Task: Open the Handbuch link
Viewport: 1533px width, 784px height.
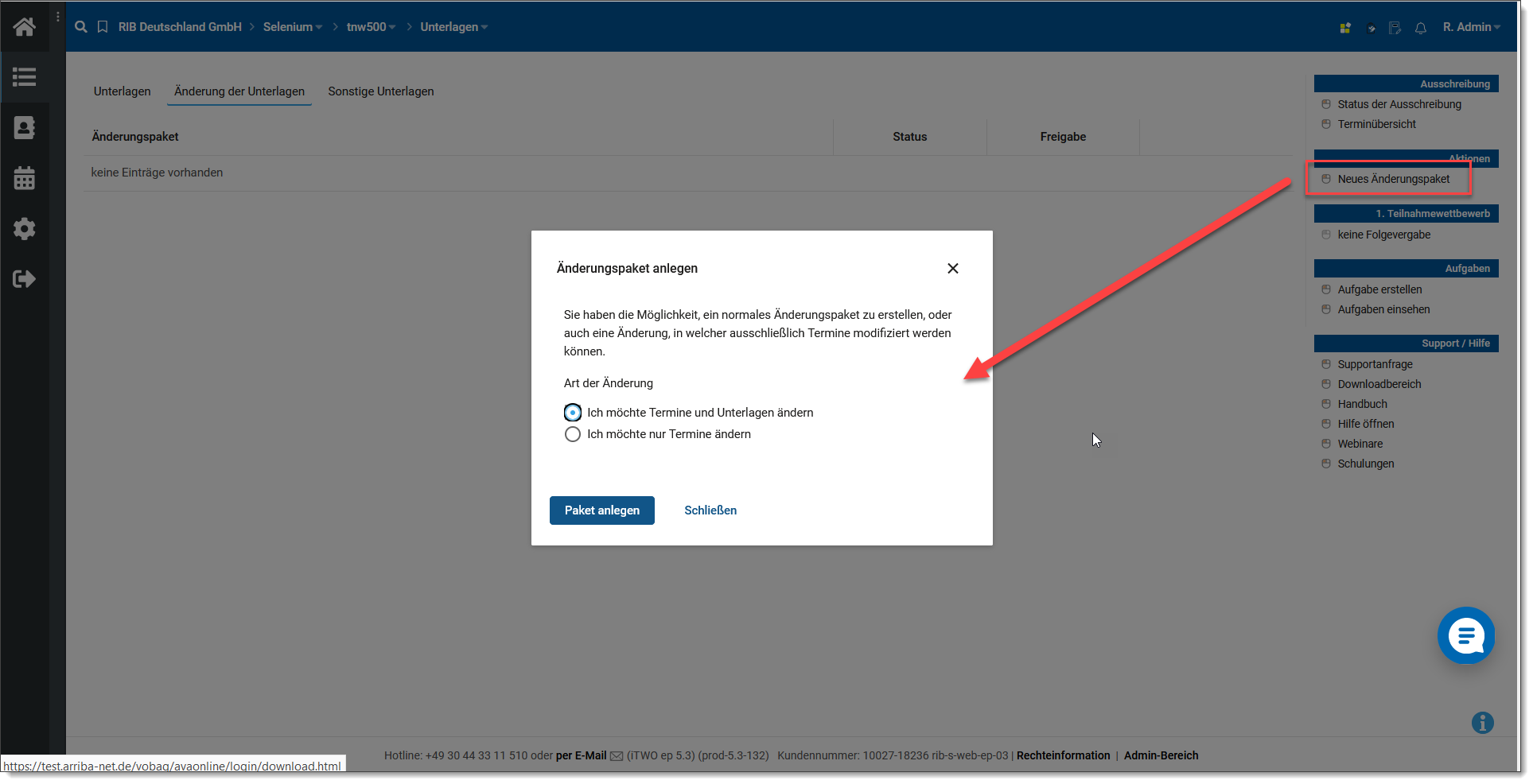Action: (1363, 404)
